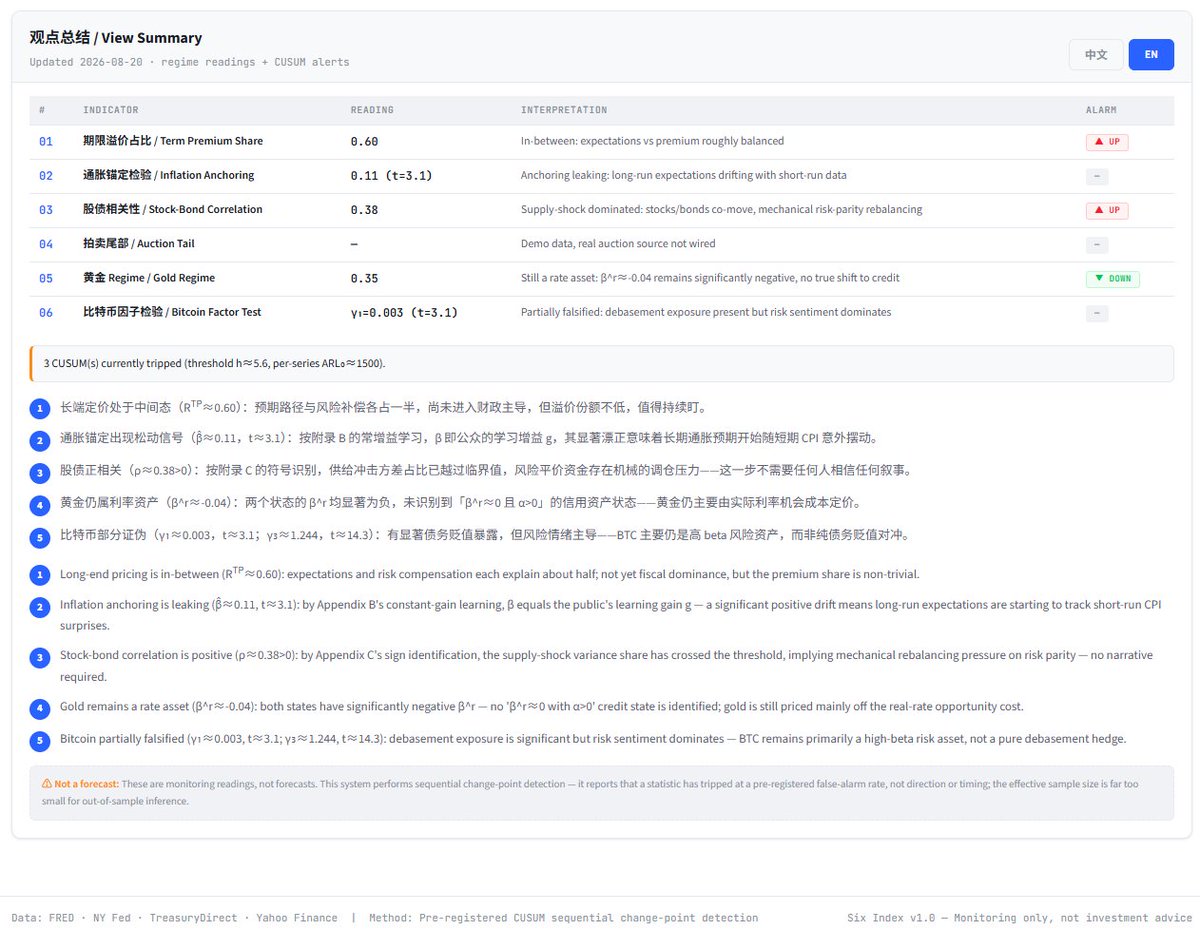
Task: Click the DOWN alarm badge for Gold Regime
Action: 1113,279
